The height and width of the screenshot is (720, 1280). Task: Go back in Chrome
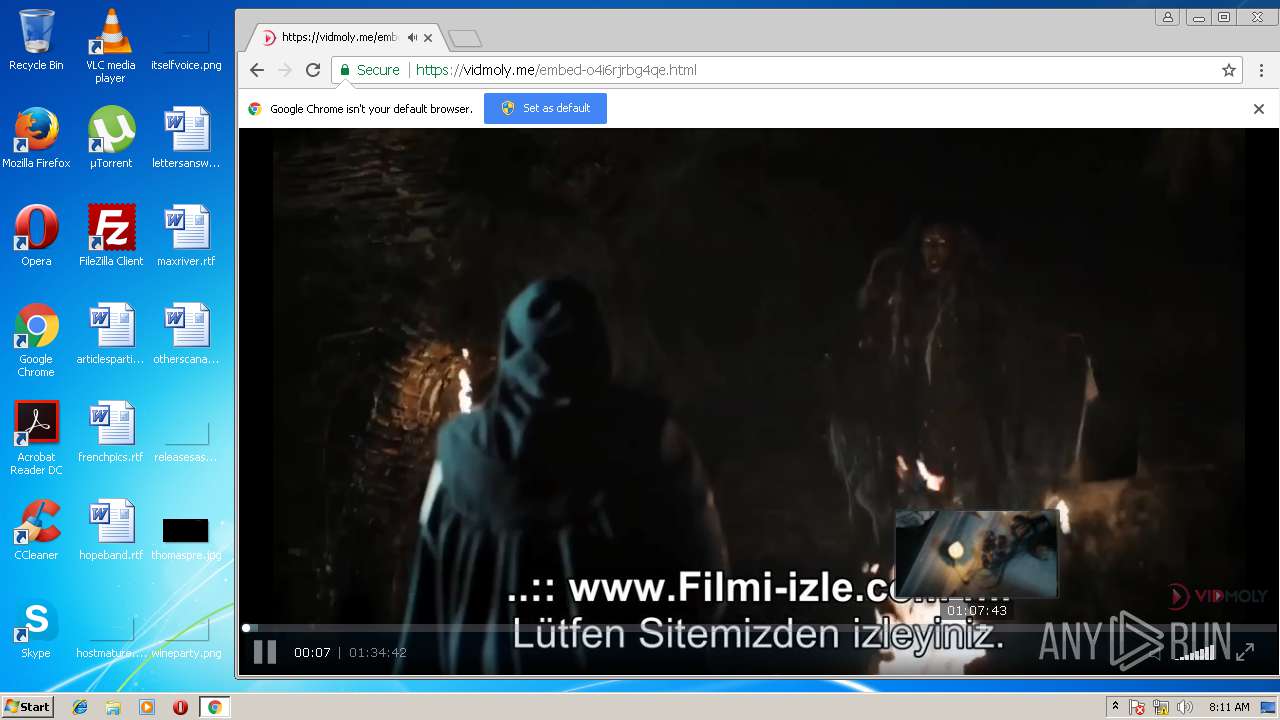point(257,70)
